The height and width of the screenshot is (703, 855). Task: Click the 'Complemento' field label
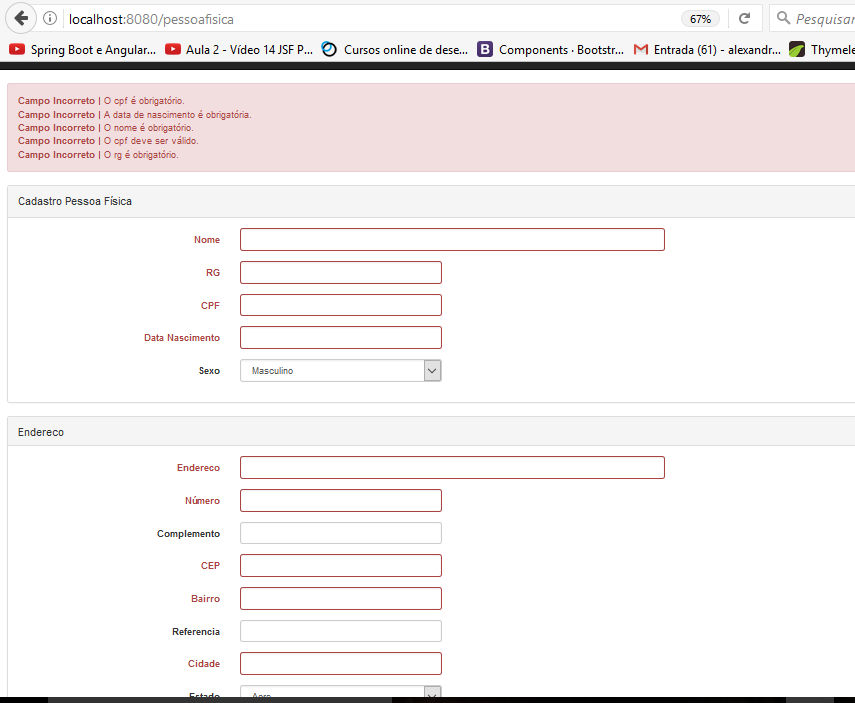coord(188,533)
